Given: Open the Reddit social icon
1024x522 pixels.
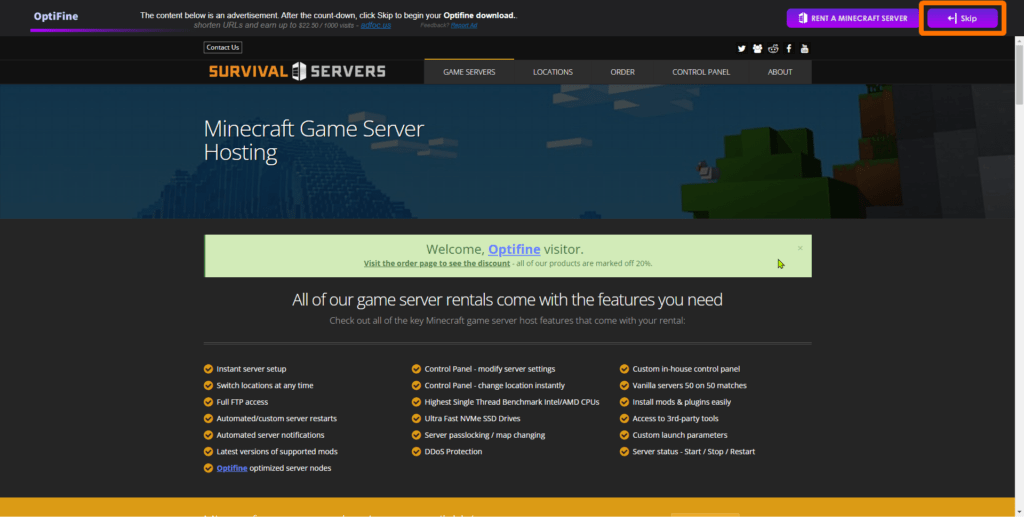Looking at the screenshot, I should [773, 48].
